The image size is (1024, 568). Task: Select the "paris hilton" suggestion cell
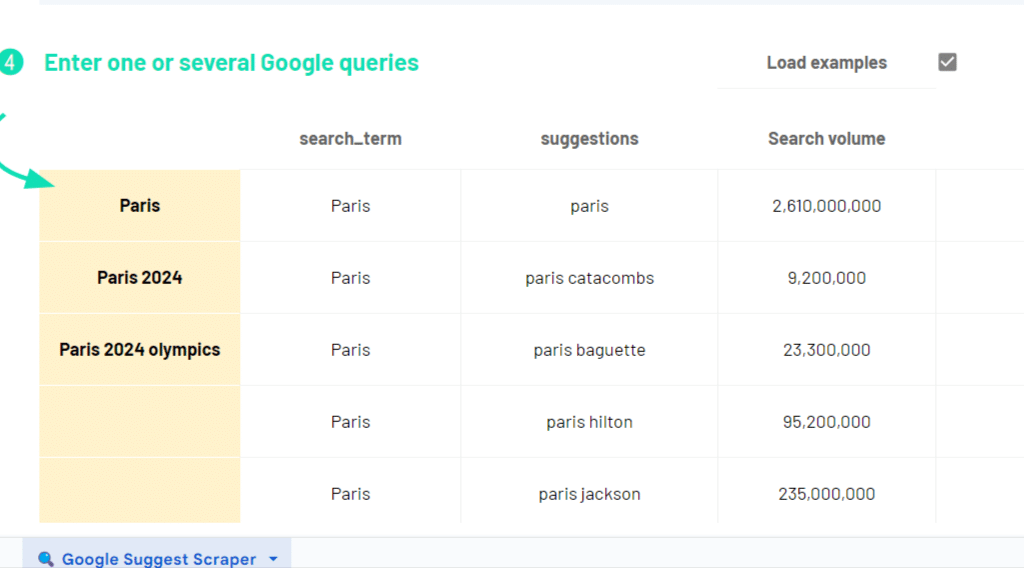(589, 422)
